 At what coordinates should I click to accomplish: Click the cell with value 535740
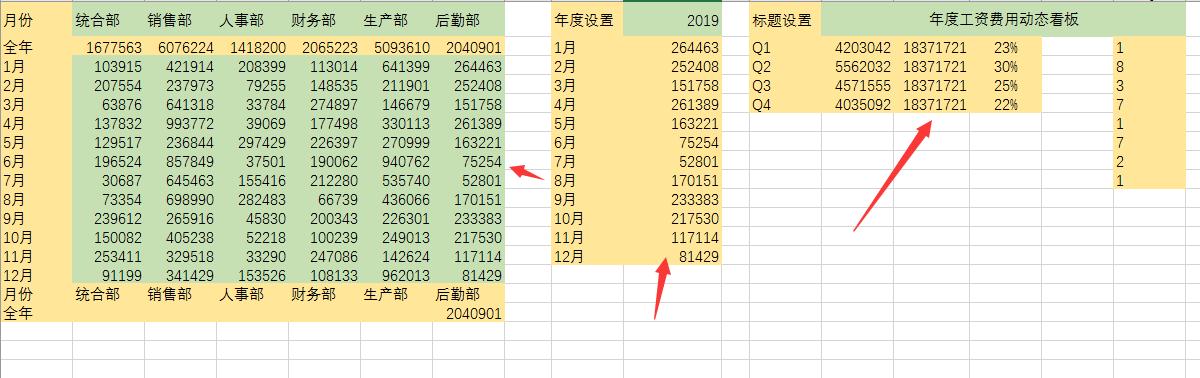tap(397, 180)
